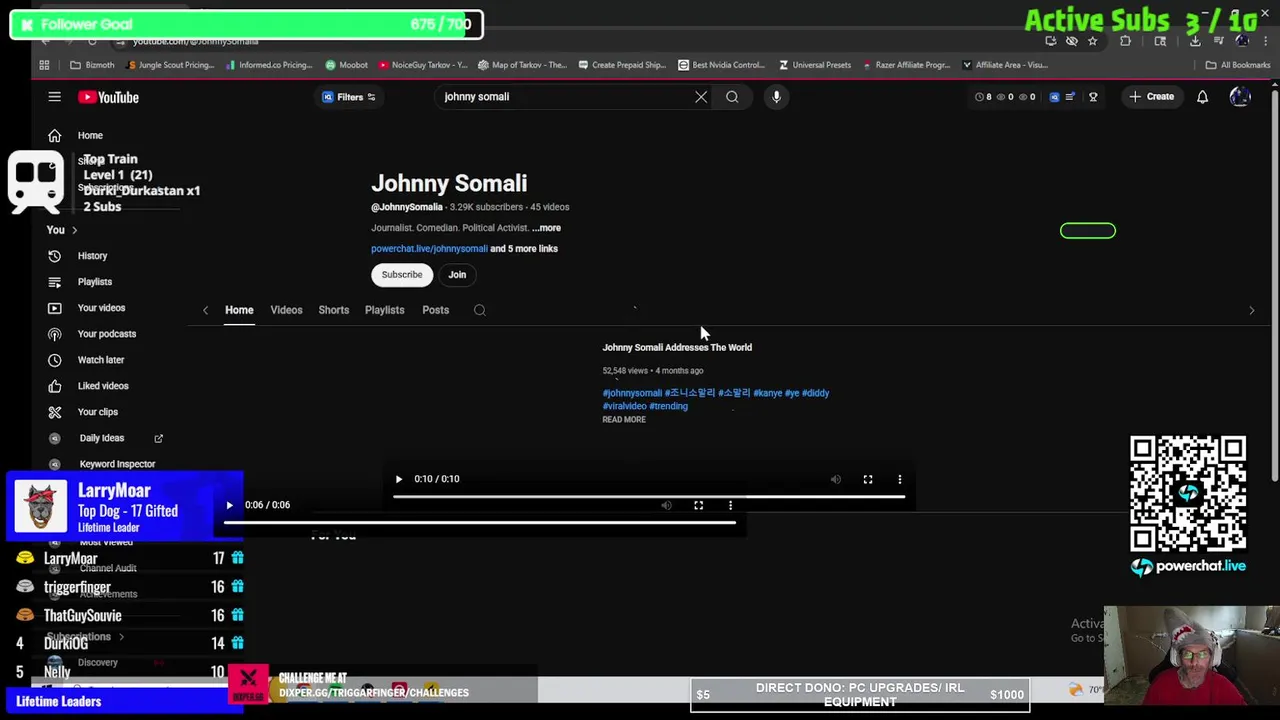
Task: Open Your podcasts in sidebar
Action: [x=106, y=334]
